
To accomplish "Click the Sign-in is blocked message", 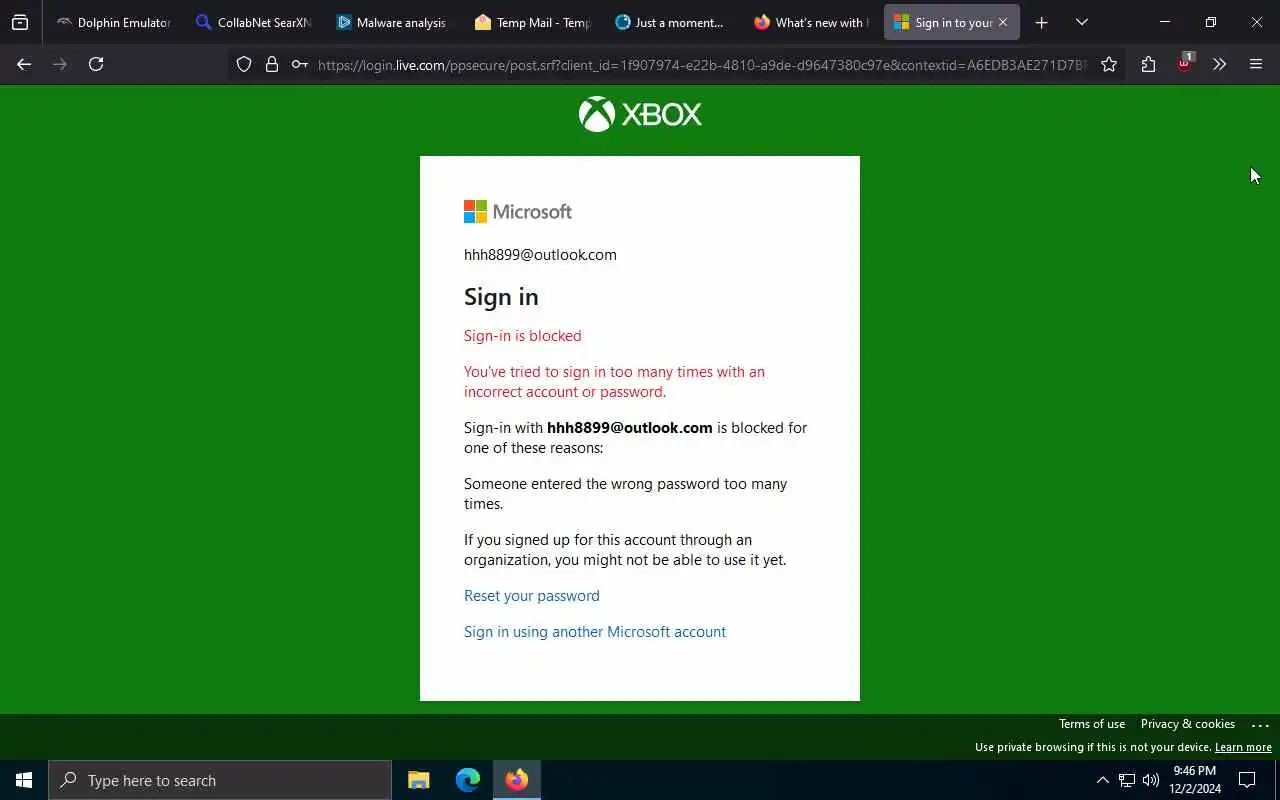I will point(522,335).
